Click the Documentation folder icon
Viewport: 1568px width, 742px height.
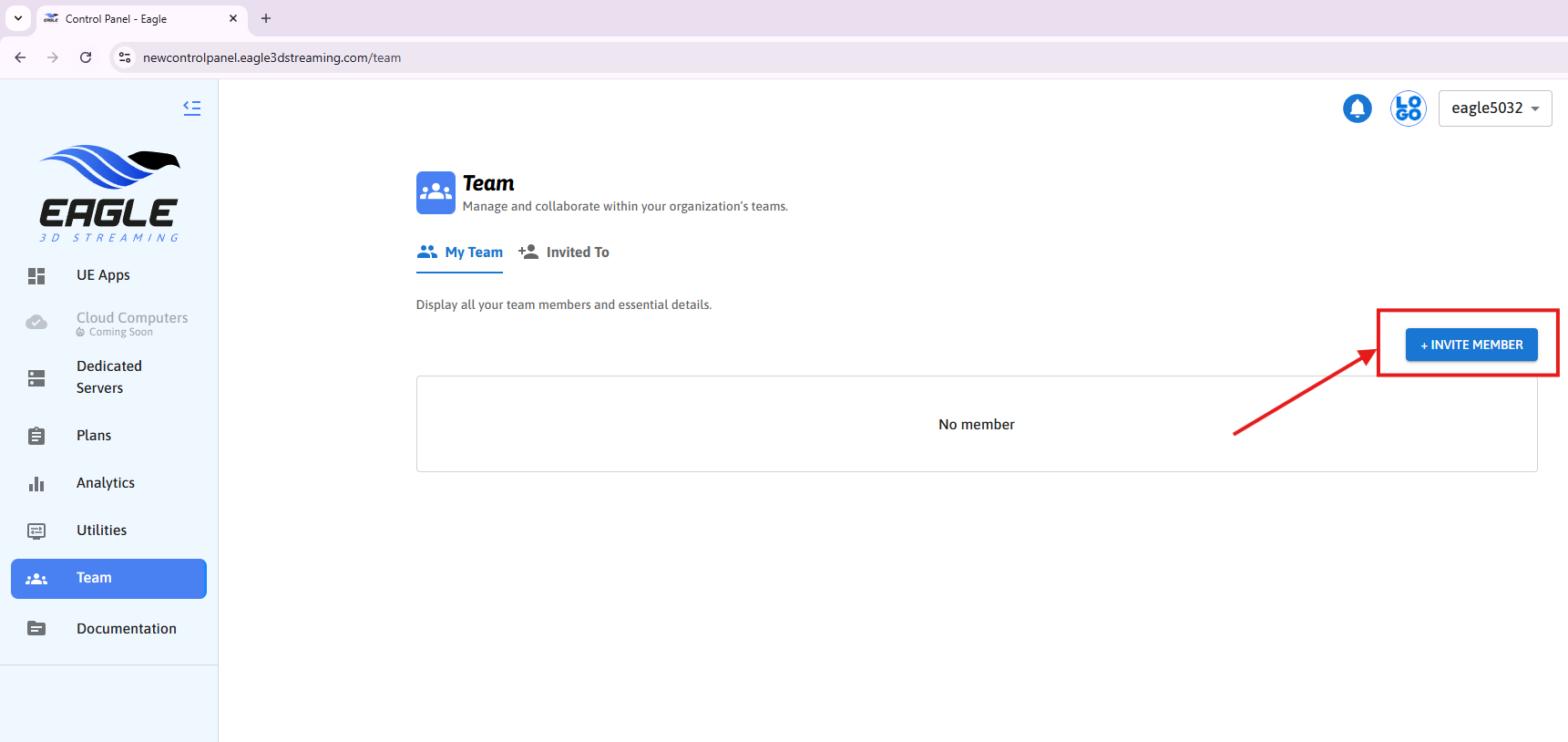click(36, 629)
